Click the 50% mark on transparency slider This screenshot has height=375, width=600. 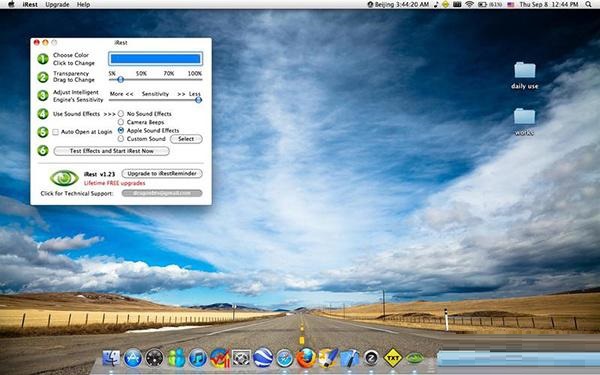[141, 73]
